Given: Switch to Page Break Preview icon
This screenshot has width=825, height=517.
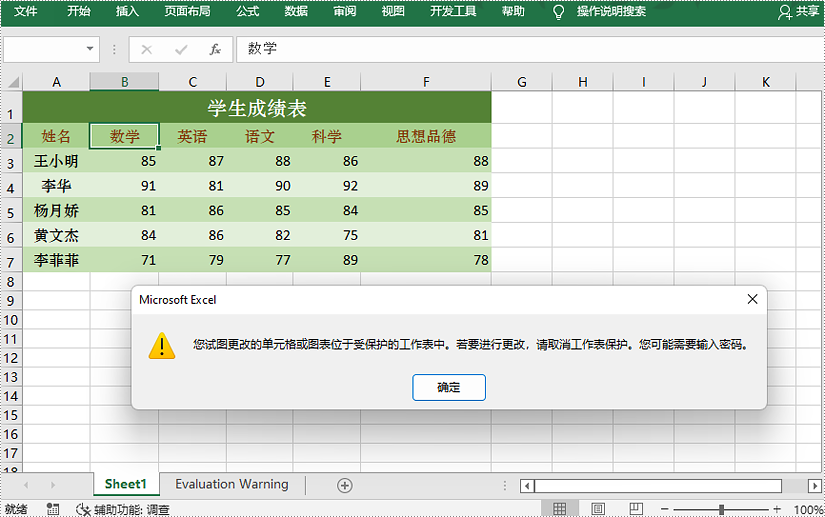Looking at the screenshot, I should (x=636, y=509).
